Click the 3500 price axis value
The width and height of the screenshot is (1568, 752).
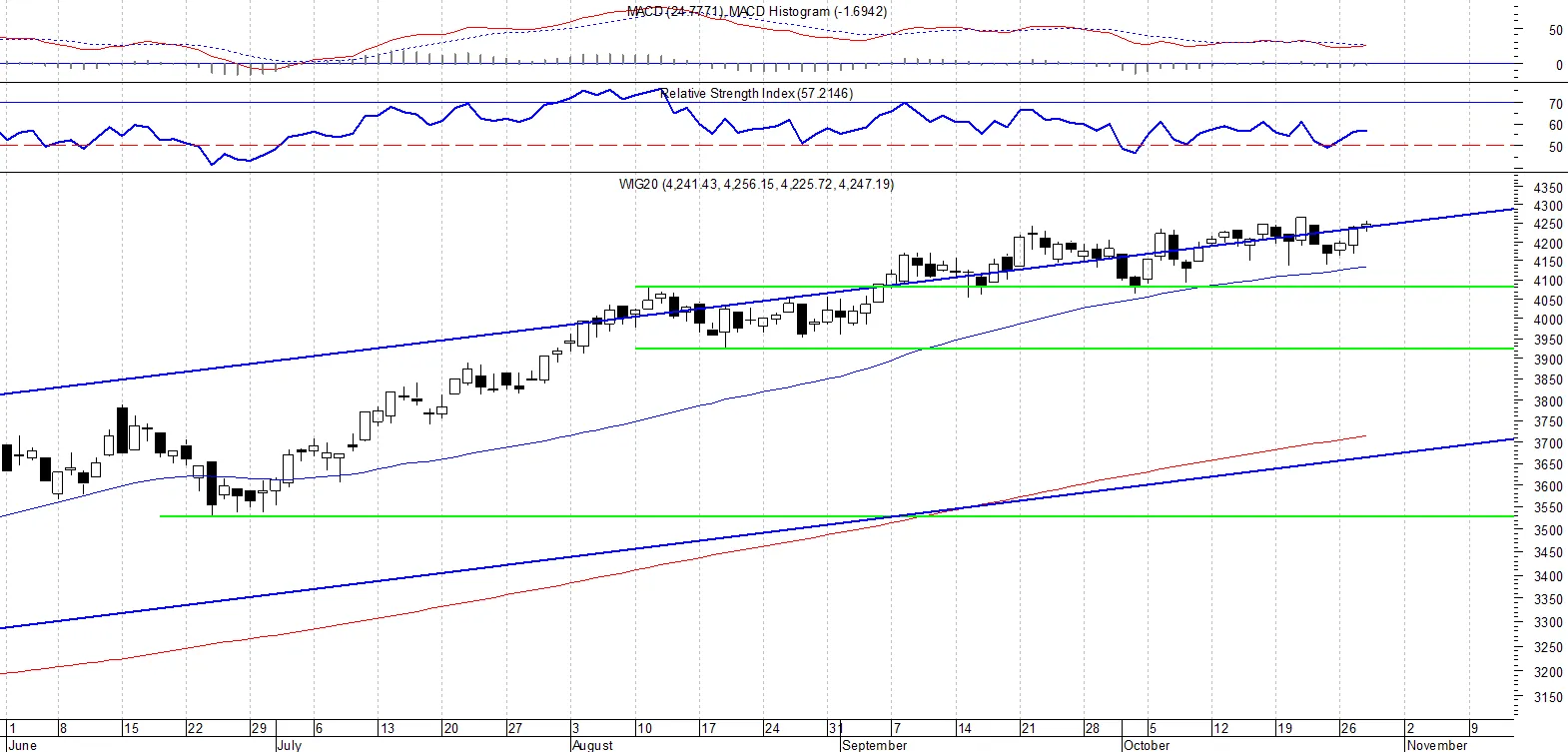[x=1547, y=531]
